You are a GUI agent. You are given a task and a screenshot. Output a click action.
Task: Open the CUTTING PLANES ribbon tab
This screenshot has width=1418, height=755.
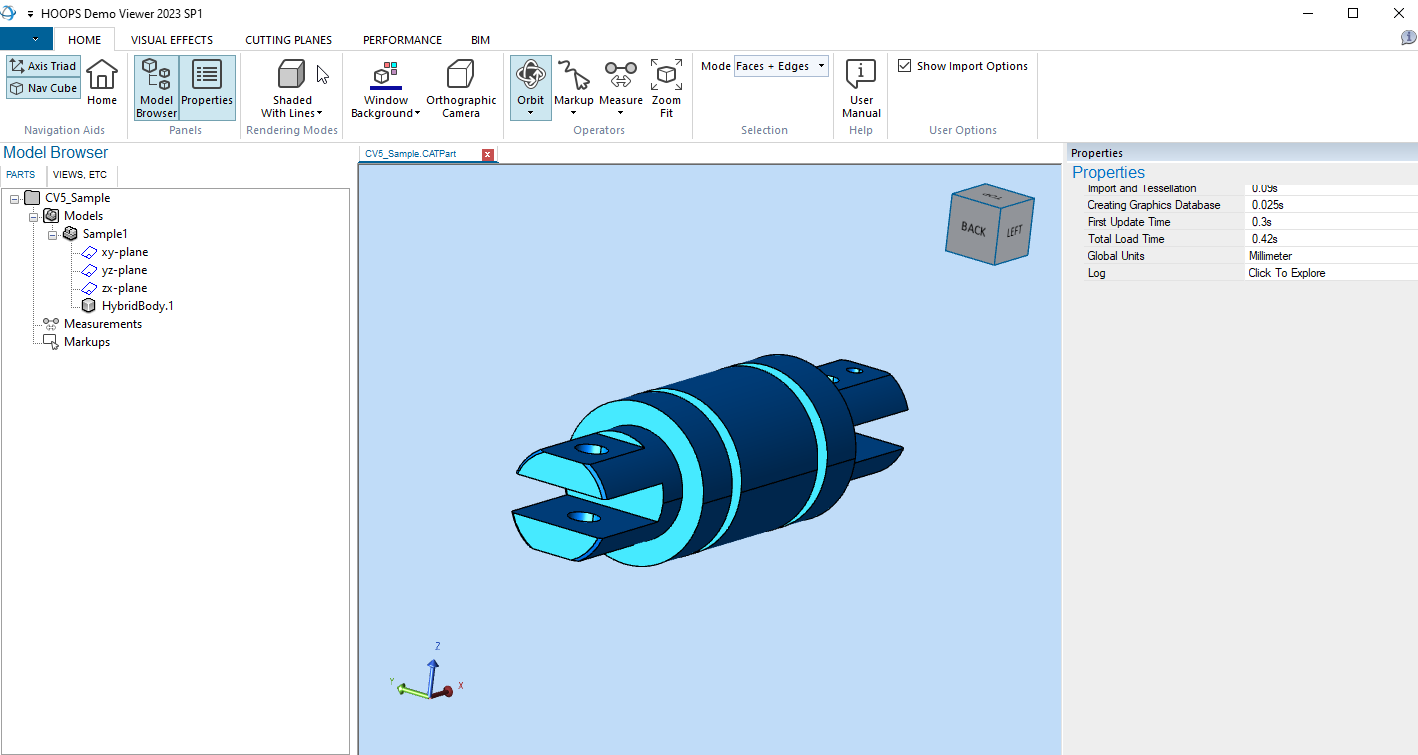click(x=288, y=40)
